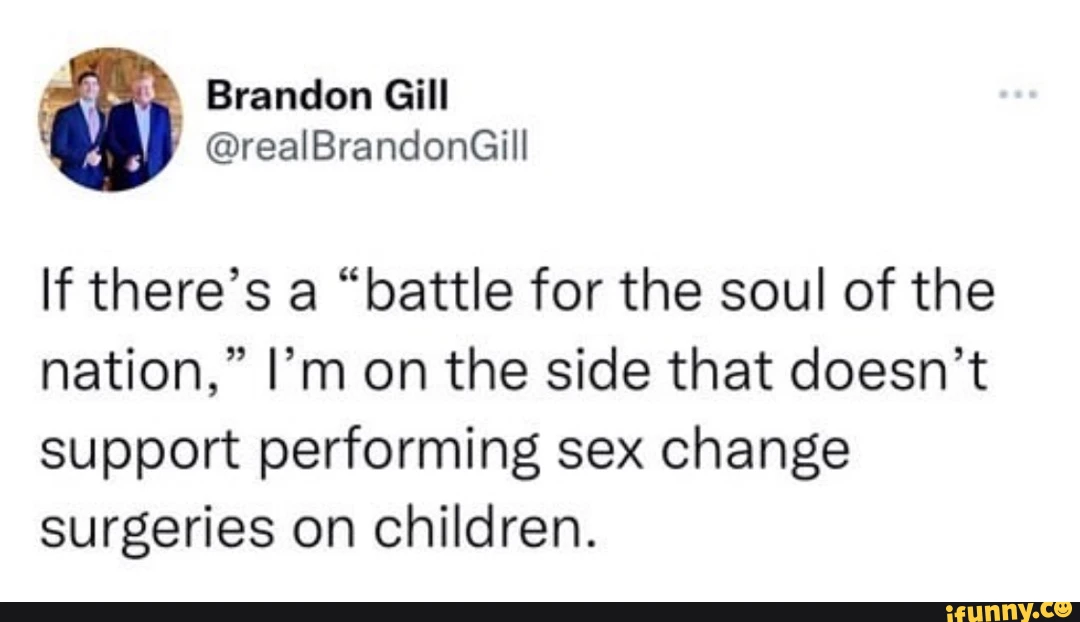This screenshot has height=622, width=1080.
Task: Click the black footer bar
Action: 540,612
